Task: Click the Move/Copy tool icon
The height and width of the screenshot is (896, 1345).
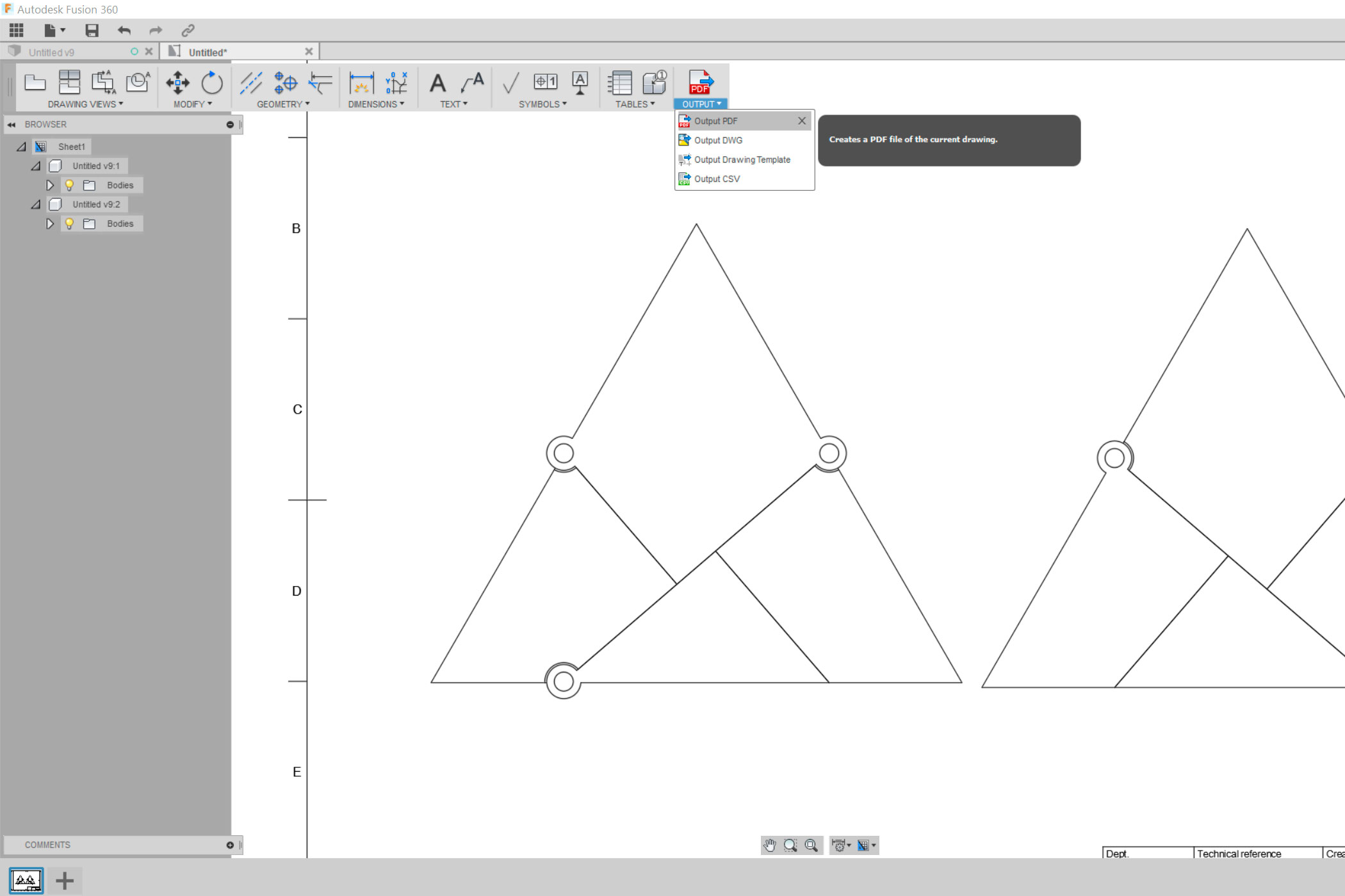Action: click(178, 83)
